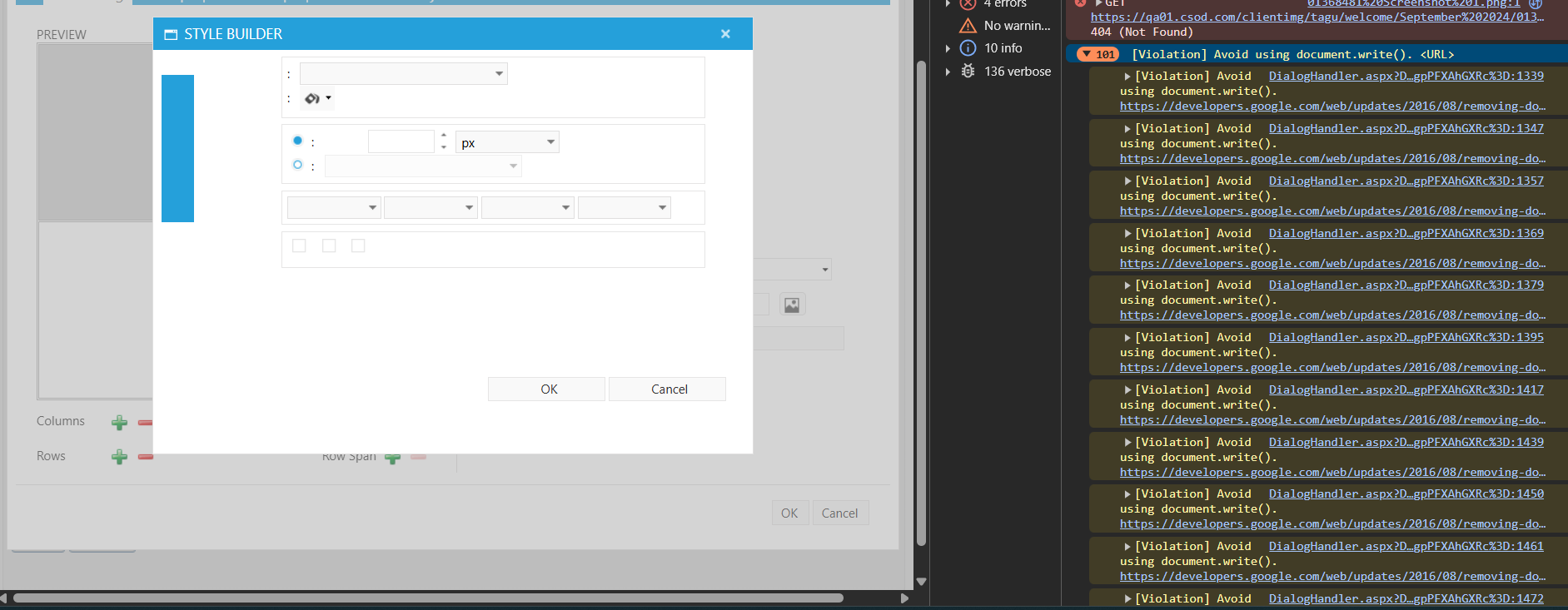
Task: Click the warning triangle icon in sidebar
Action: point(968,26)
